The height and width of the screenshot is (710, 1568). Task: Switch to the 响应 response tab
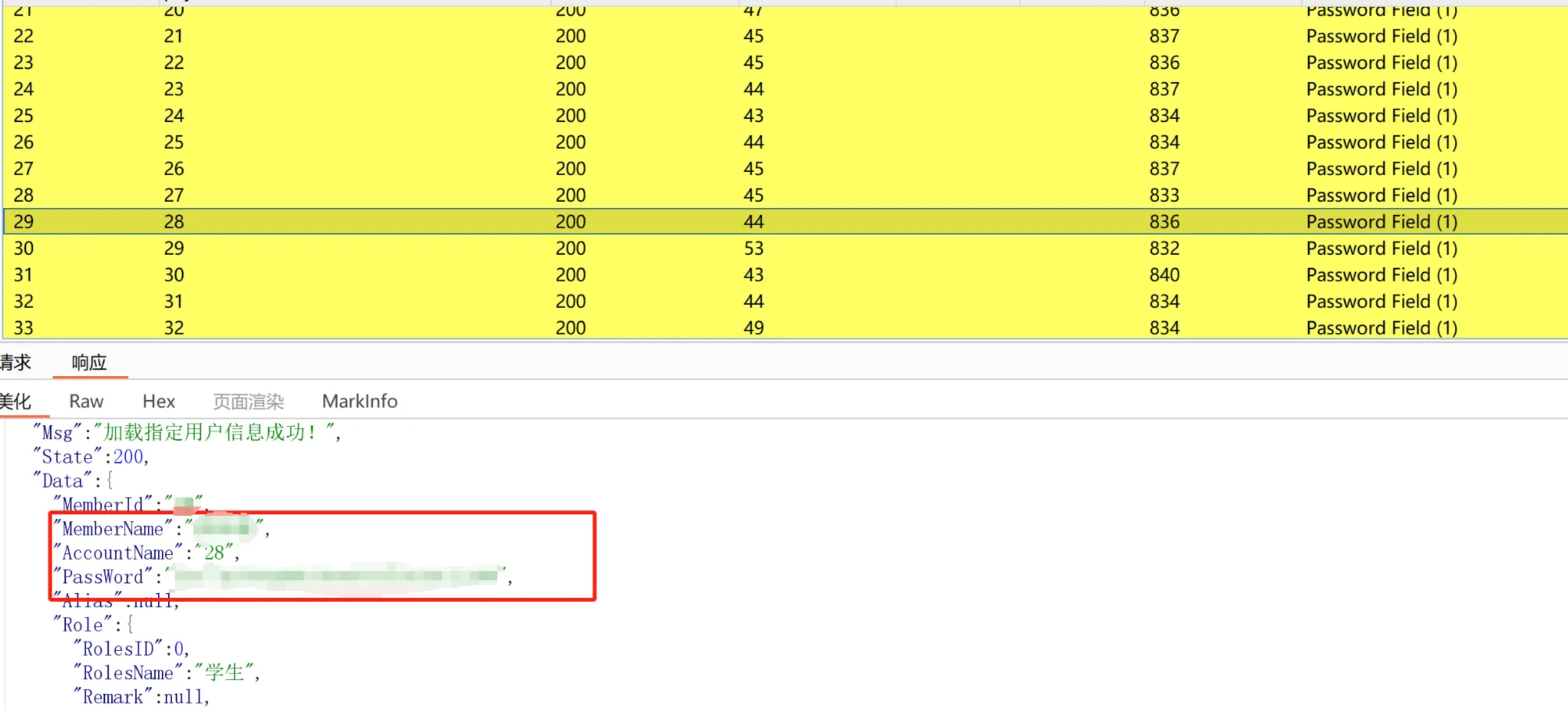click(x=89, y=362)
